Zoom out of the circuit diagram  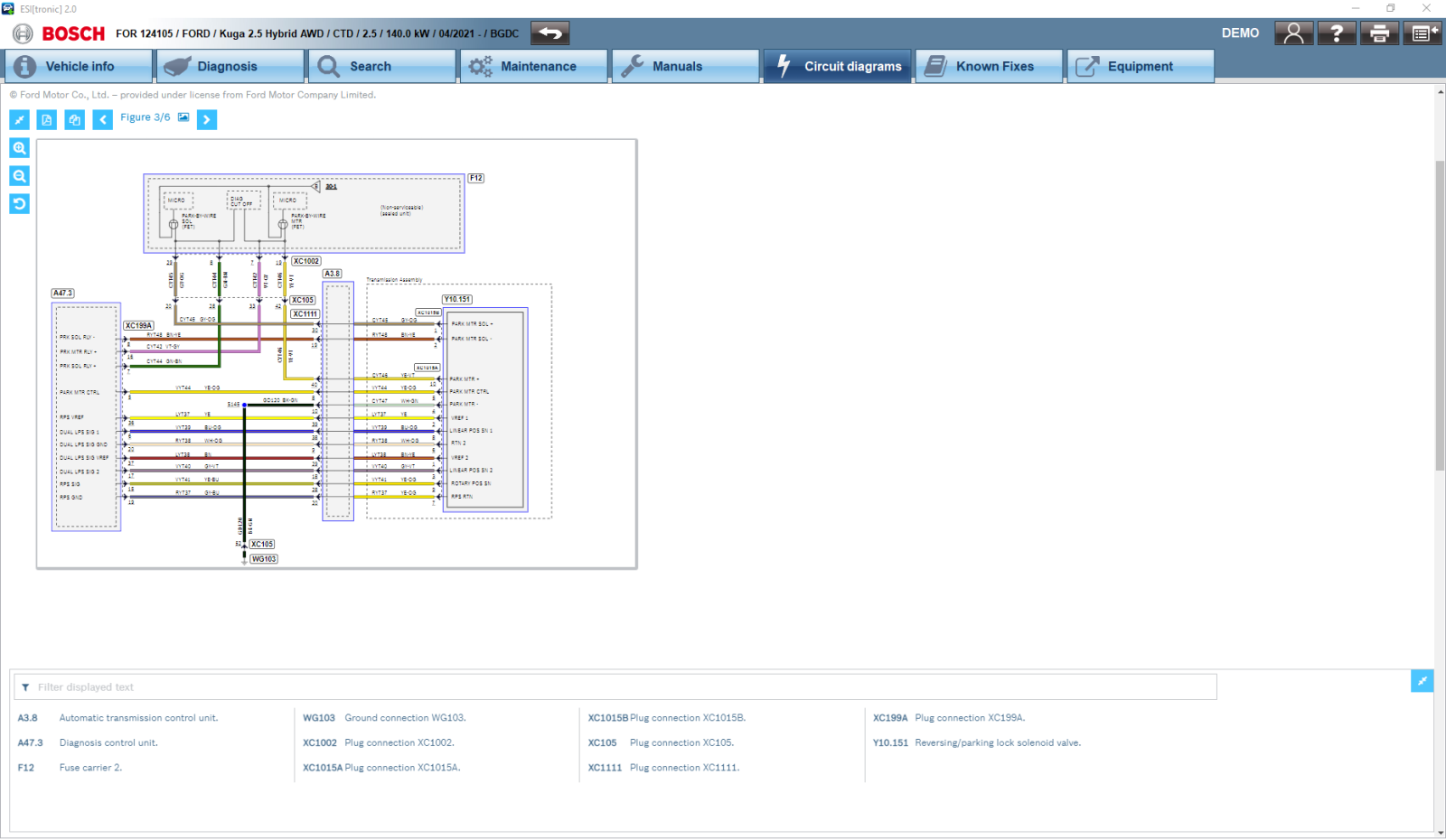(x=19, y=176)
